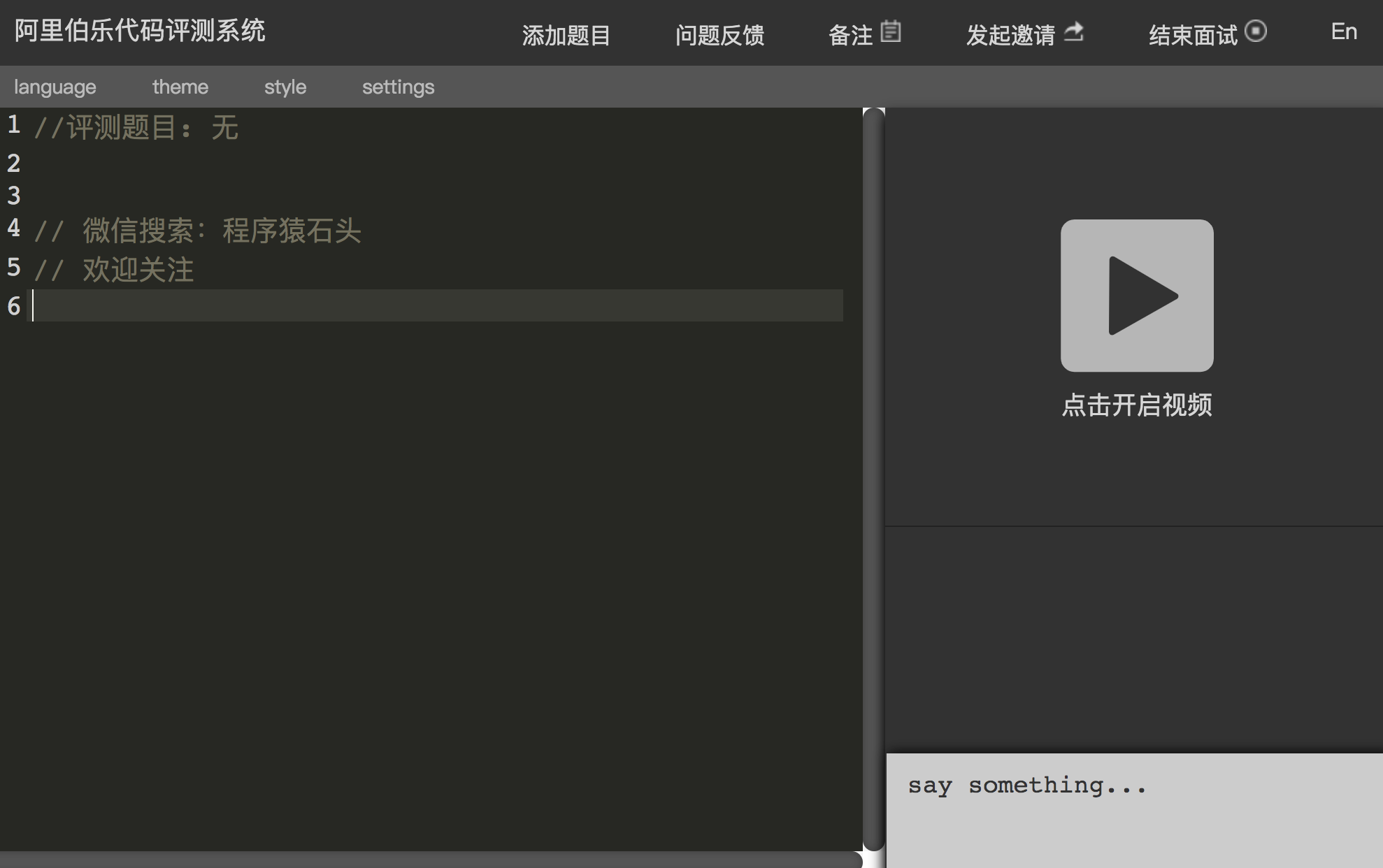
Task: Click the 问题反馈 (feedback) icon
Action: [x=719, y=32]
